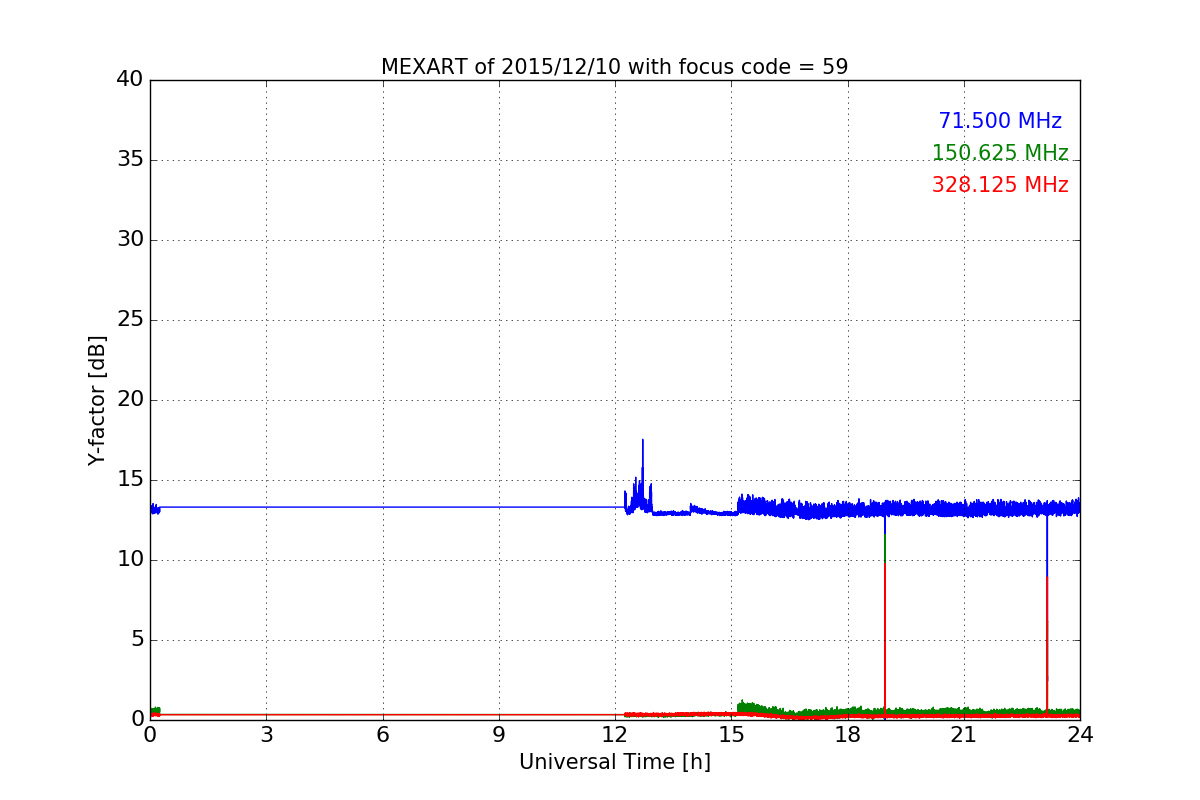
Task: Select the 150.625 MHz legend label
Action: (1000, 153)
